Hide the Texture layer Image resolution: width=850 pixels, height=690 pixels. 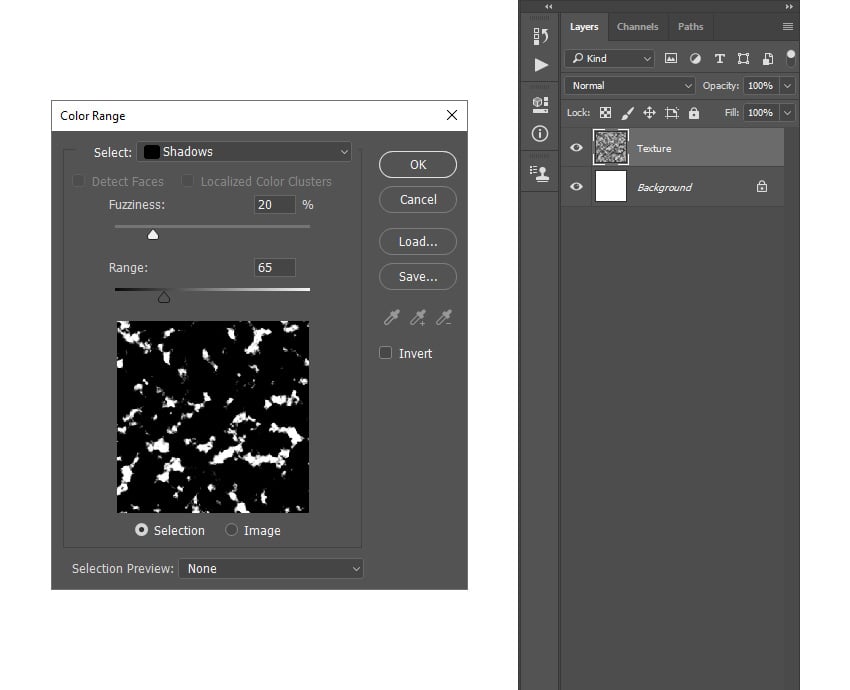pyautogui.click(x=576, y=148)
